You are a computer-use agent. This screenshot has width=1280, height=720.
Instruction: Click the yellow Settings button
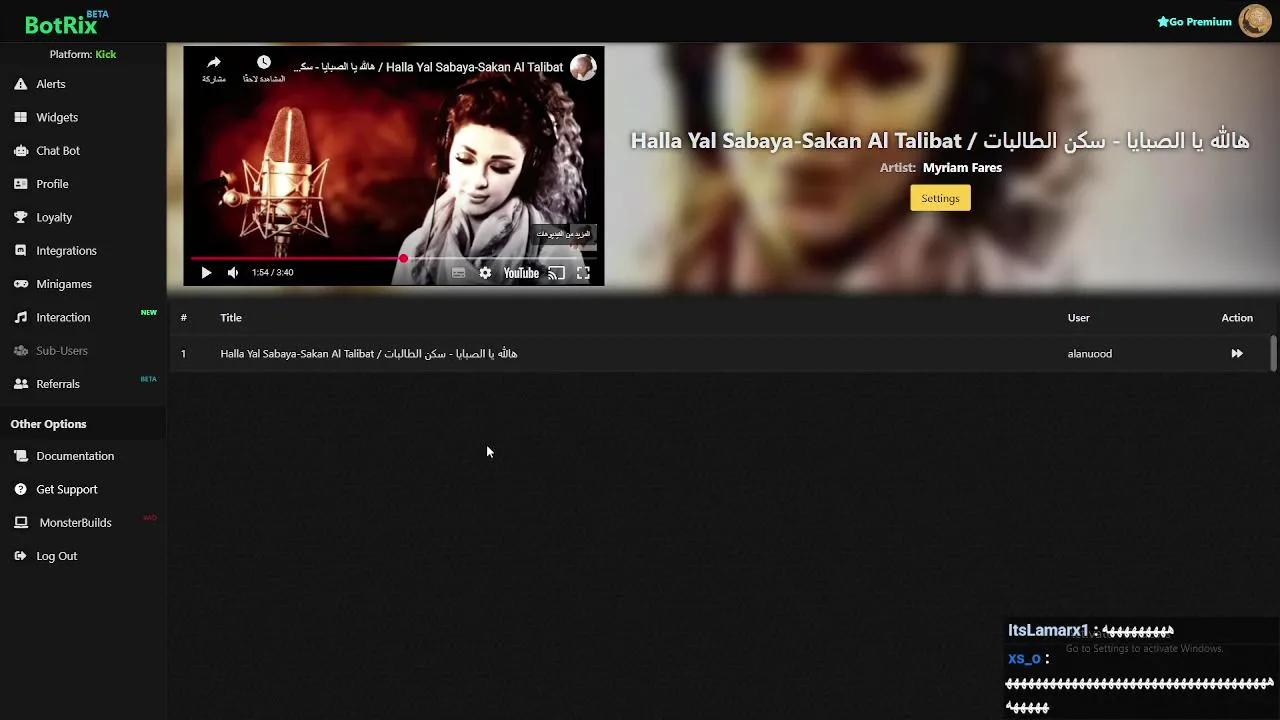pyautogui.click(x=940, y=198)
